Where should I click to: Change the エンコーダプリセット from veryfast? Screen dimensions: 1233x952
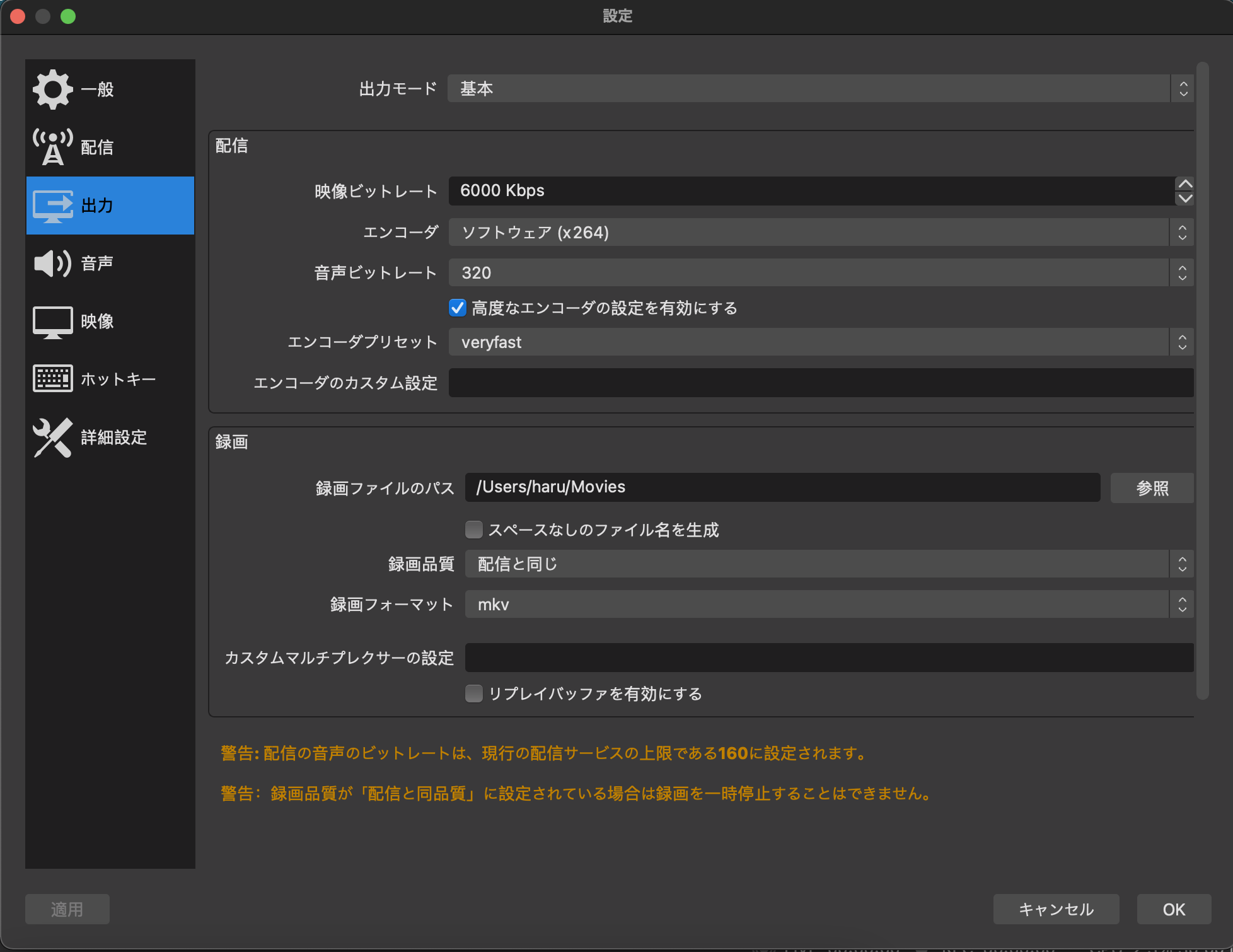(x=818, y=342)
